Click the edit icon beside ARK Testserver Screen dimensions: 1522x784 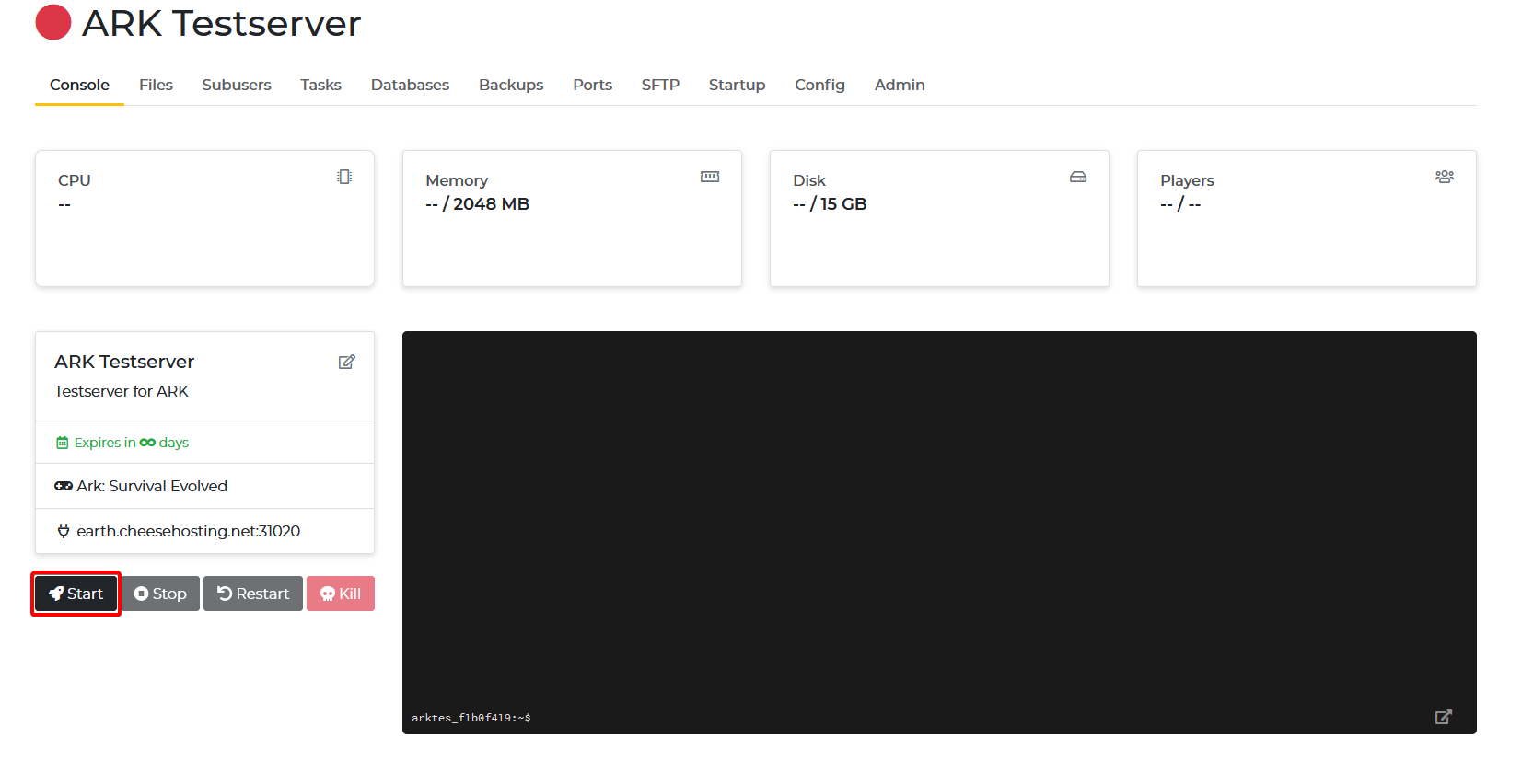click(346, 363)
